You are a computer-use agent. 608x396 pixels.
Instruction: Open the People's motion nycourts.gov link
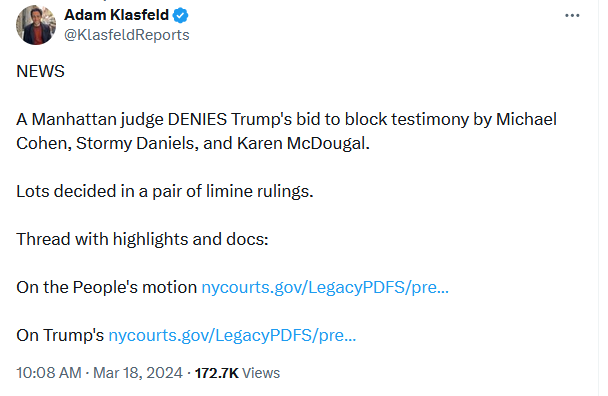(x=325, y=287)
